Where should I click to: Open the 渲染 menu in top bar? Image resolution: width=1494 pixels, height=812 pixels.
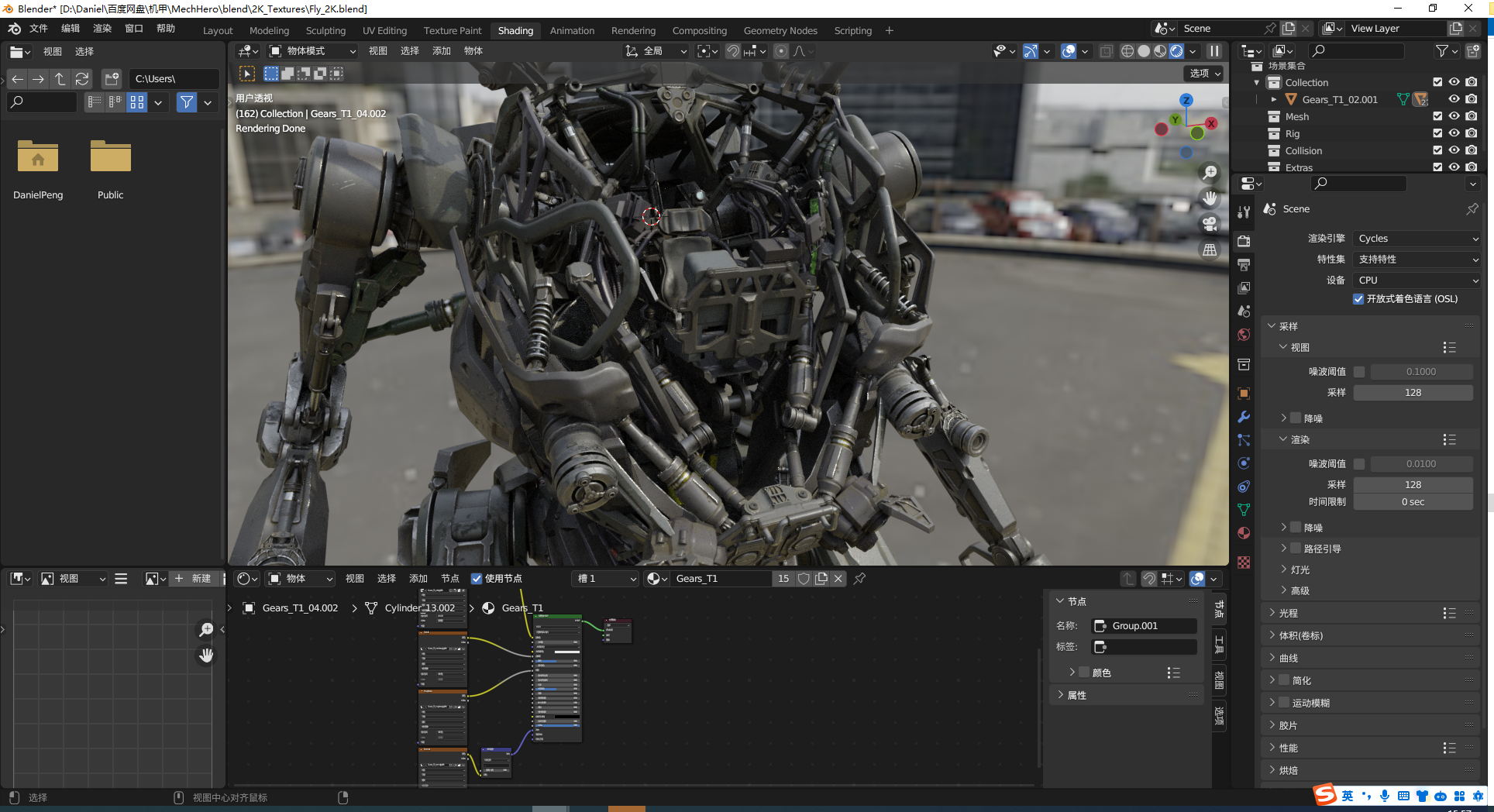102,29
